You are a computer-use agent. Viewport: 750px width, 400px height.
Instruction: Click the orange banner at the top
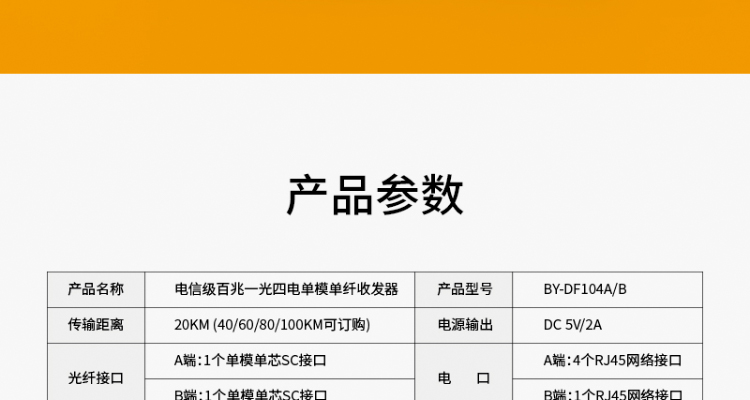pyautogui.click(x=375, y=35)
